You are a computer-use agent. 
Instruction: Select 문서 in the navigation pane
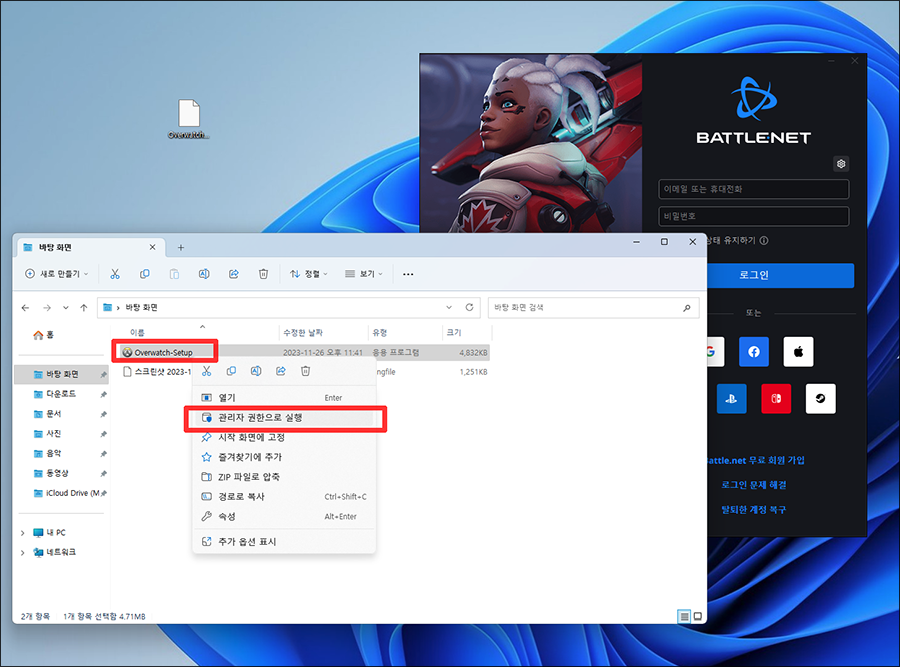click(61, 414)
